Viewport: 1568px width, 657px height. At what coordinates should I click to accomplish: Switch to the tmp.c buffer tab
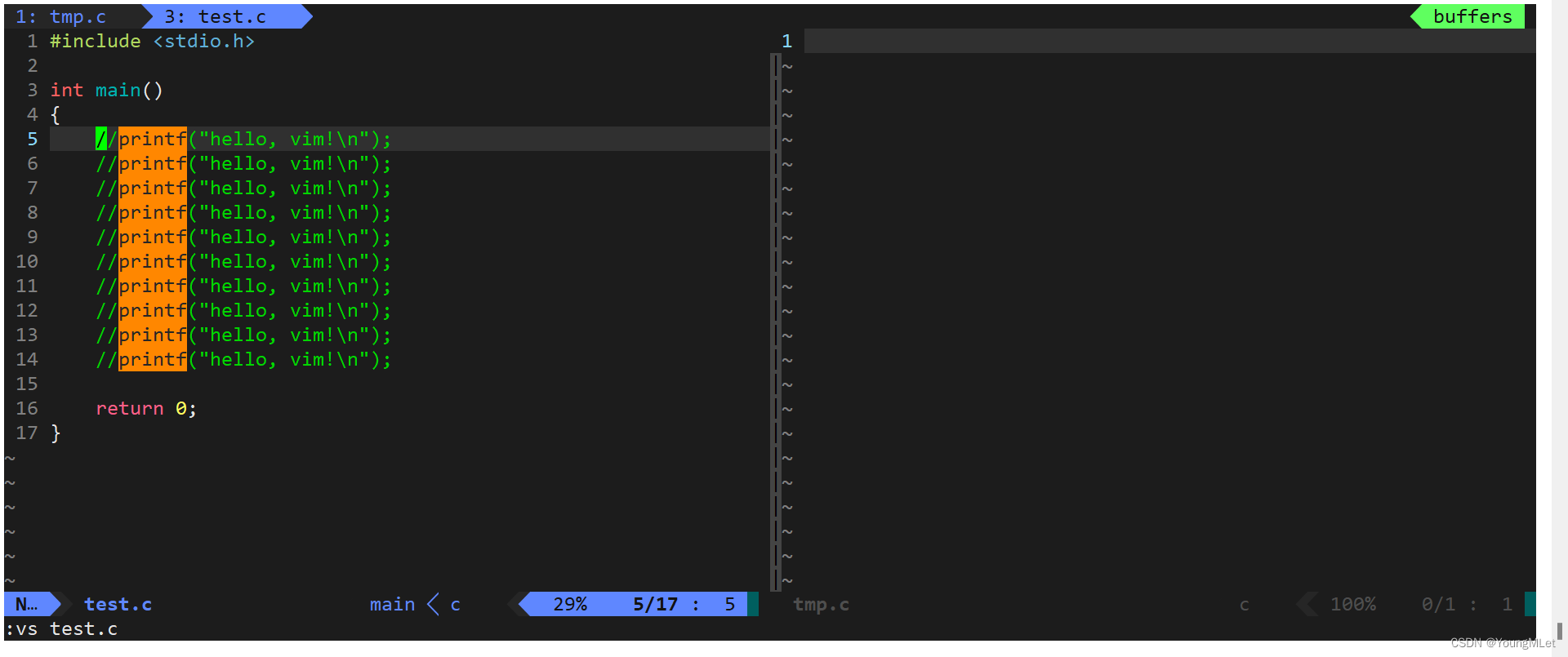(61, 16)
